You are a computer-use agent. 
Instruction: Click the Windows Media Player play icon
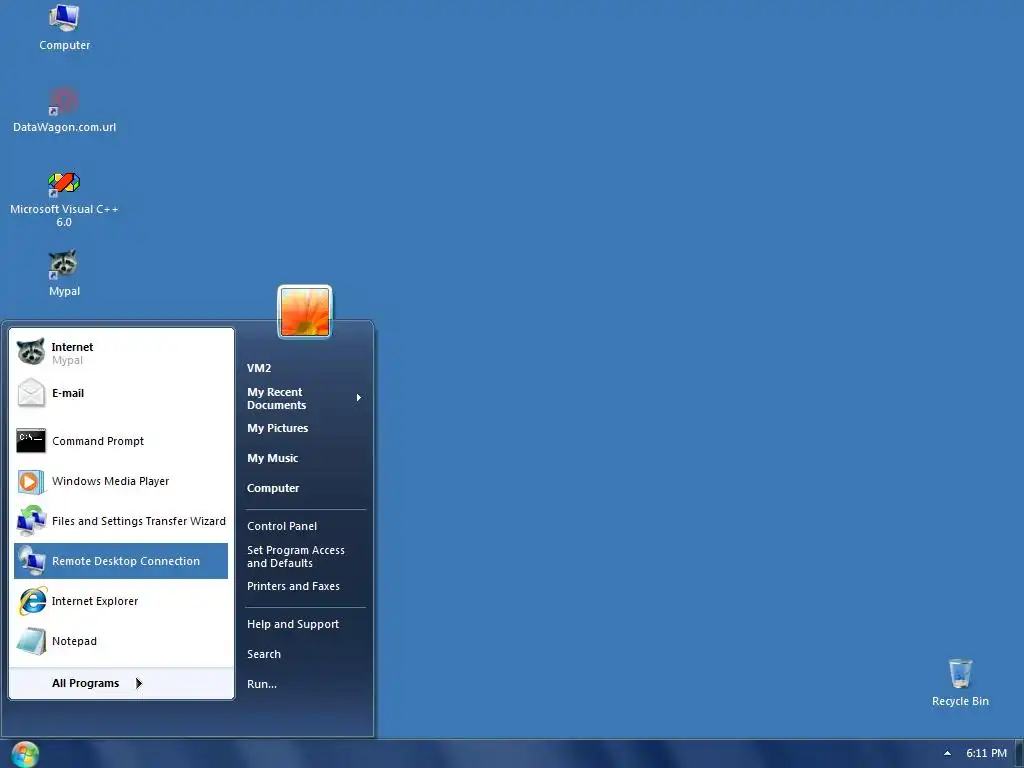tap(31, 481)
